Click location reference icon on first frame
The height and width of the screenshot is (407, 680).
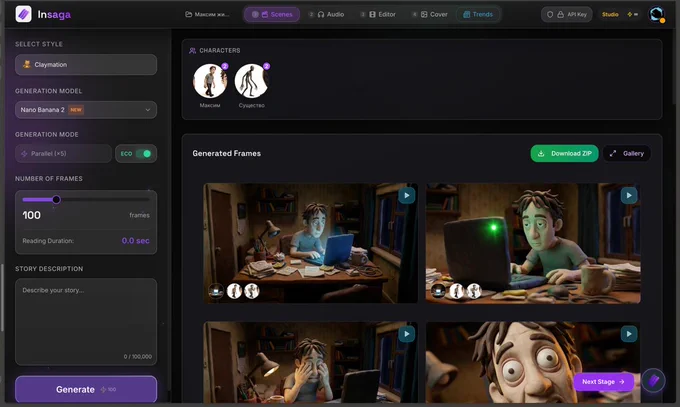pyautogui.click(x=216, y=291)
